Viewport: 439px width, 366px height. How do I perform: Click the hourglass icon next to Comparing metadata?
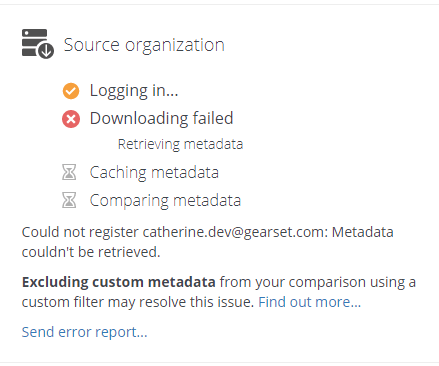coord(69,200)
